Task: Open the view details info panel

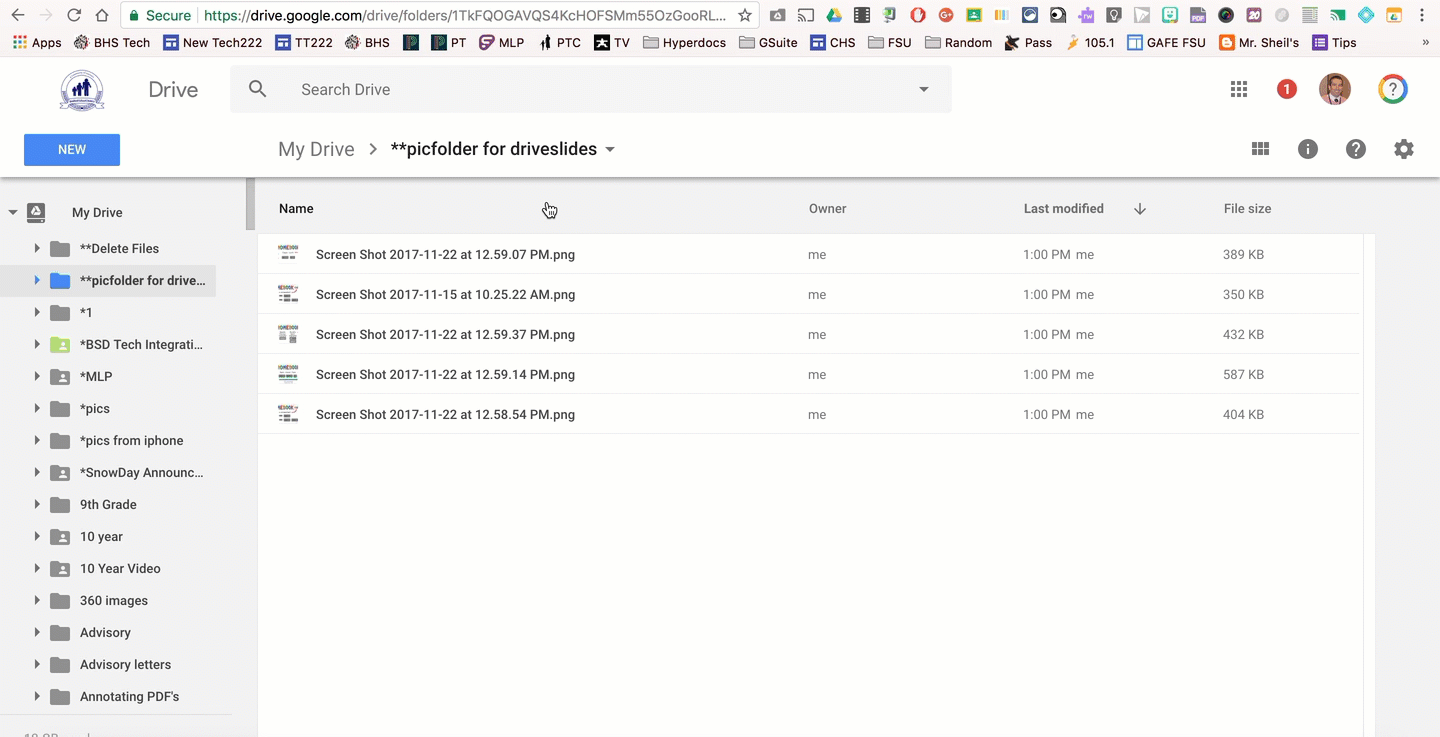Action: pyautogui.click(x=1307, y=149)
